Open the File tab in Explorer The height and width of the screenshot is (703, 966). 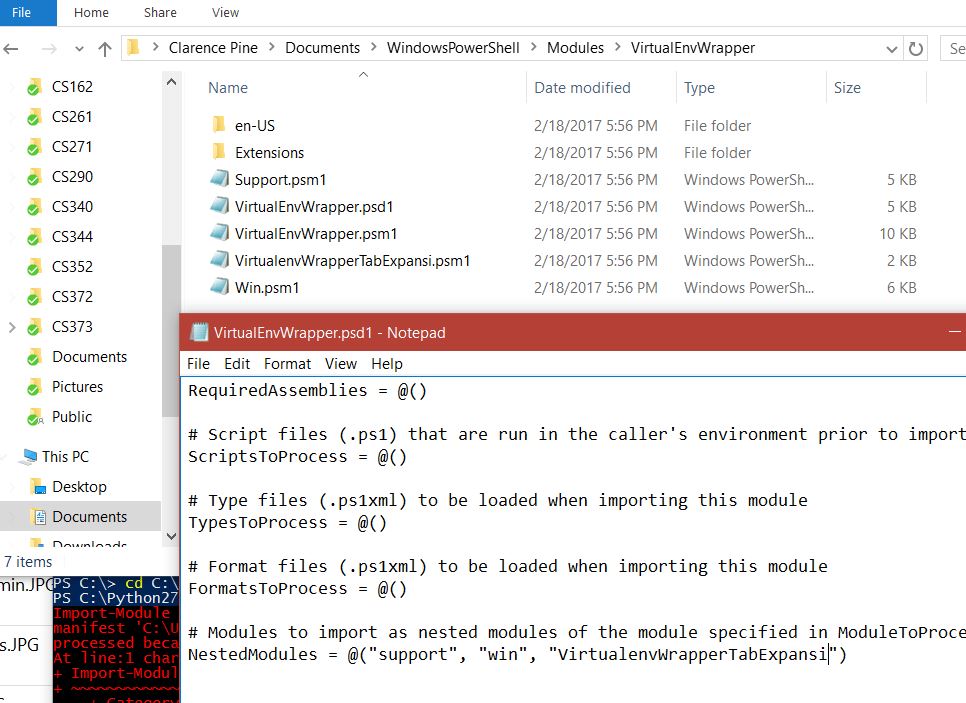(22, 13)
